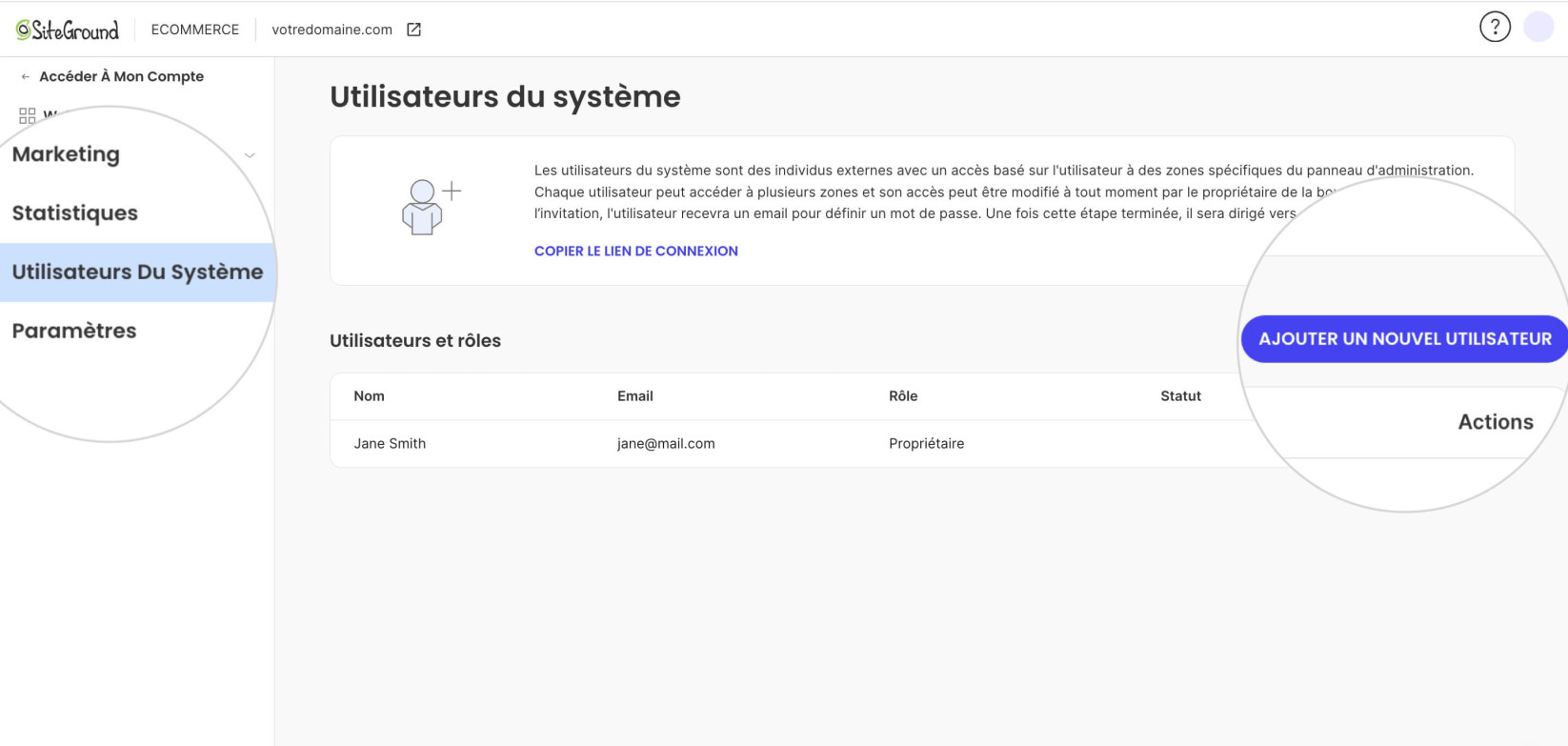Select Utilisateurs Du Système in sidebar
1568x746 pixels.
click(137, 272)
